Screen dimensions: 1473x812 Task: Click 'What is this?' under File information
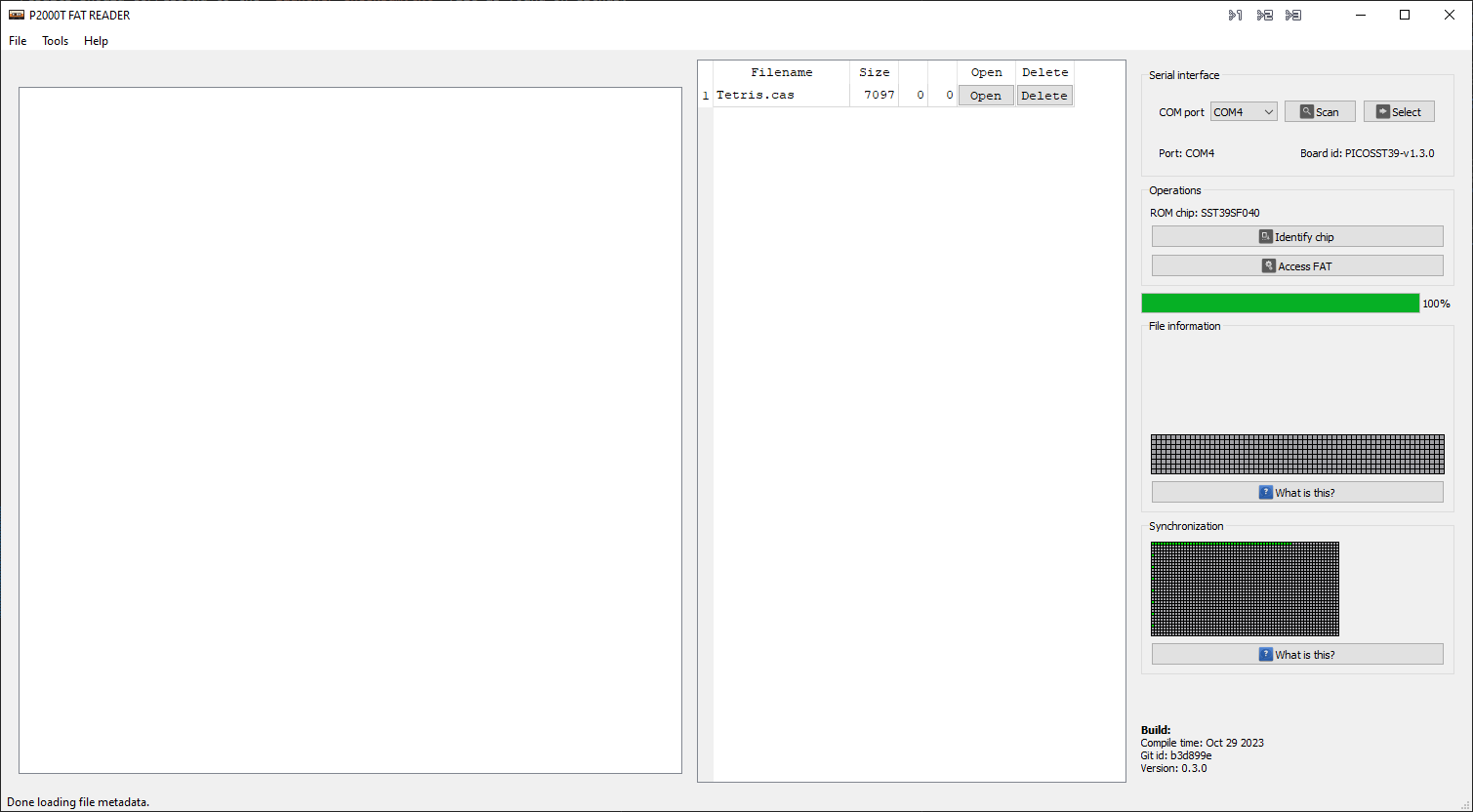pos(1296,493)
